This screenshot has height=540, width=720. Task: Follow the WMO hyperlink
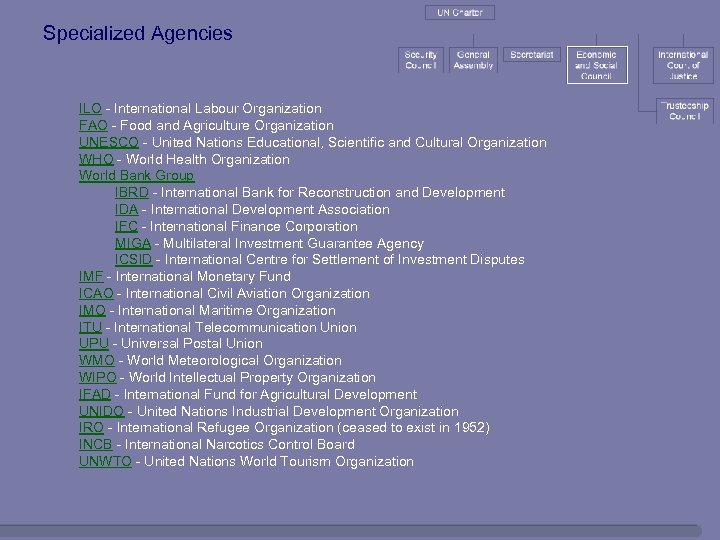97,360
